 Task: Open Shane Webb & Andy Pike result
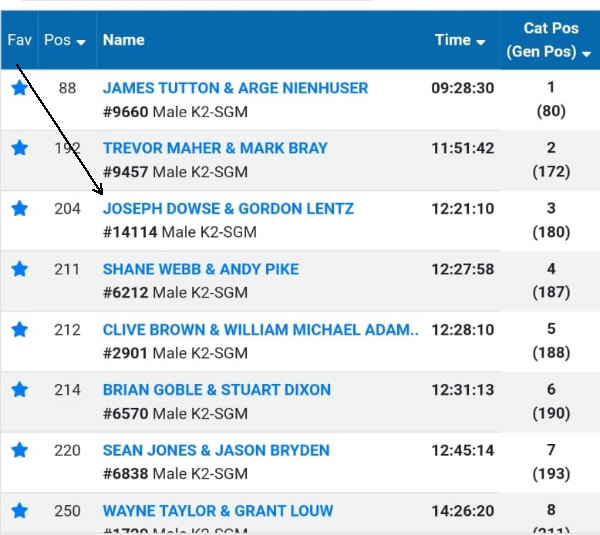coord(201,269)
